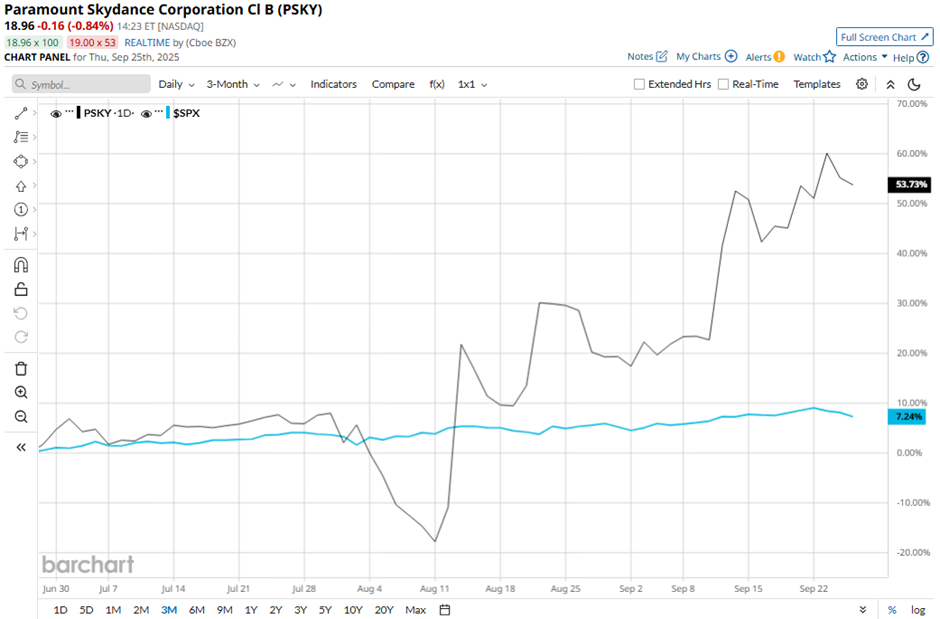Open PSKY series options ellipsis
940x619 pixels.
click(x=69, y=112)
